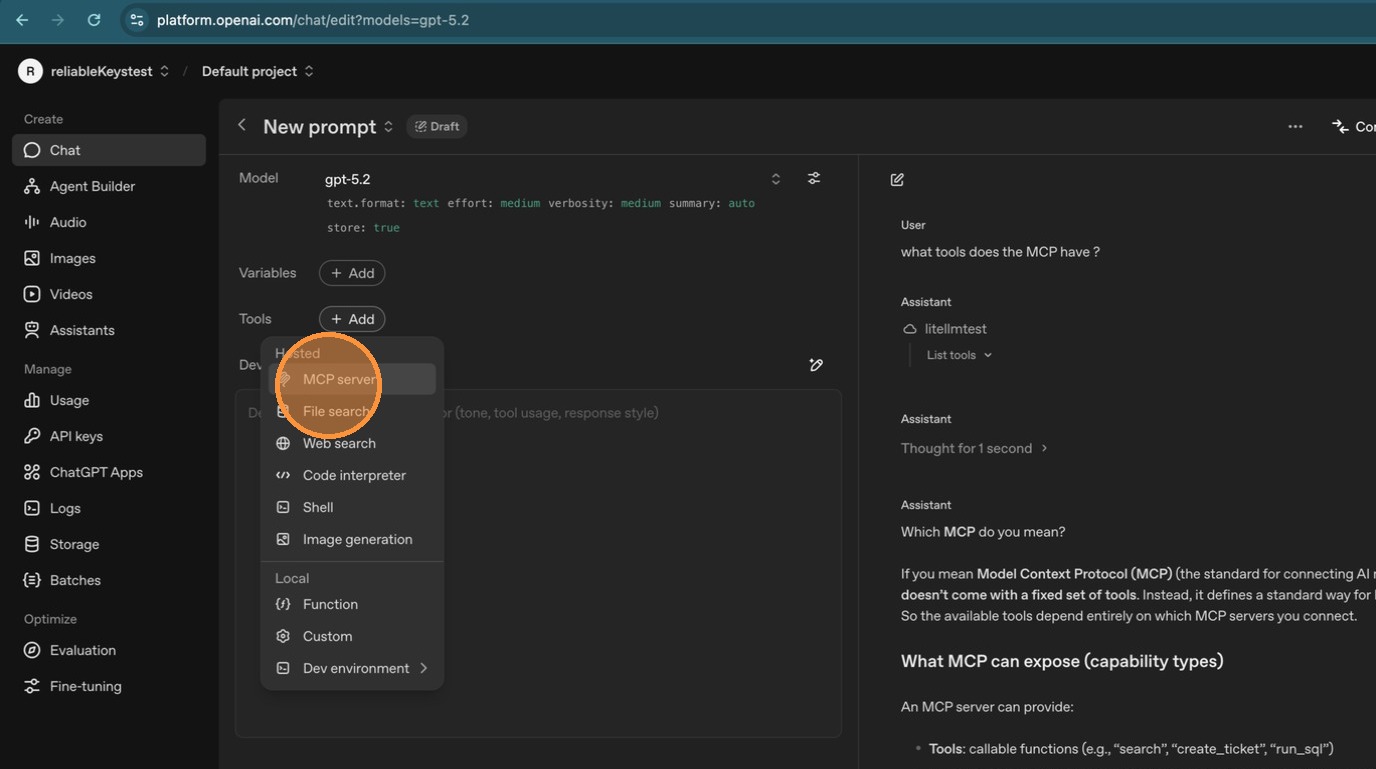Screen dimensions: 1376x769
Task: Click the Fine-tuning sliders icon
Action: pos(32,686)
